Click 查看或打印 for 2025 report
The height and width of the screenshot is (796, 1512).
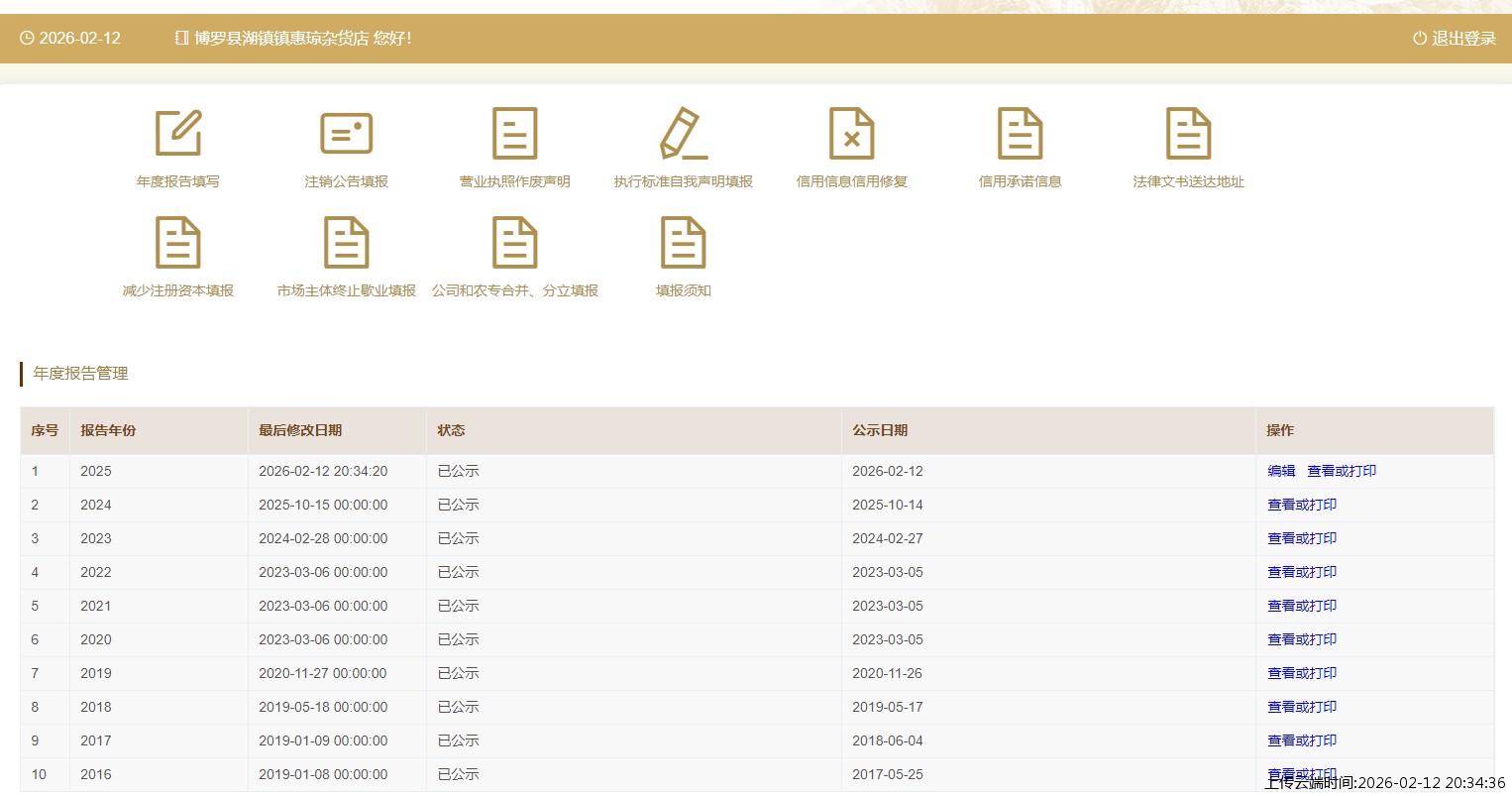click(1342, 471)
